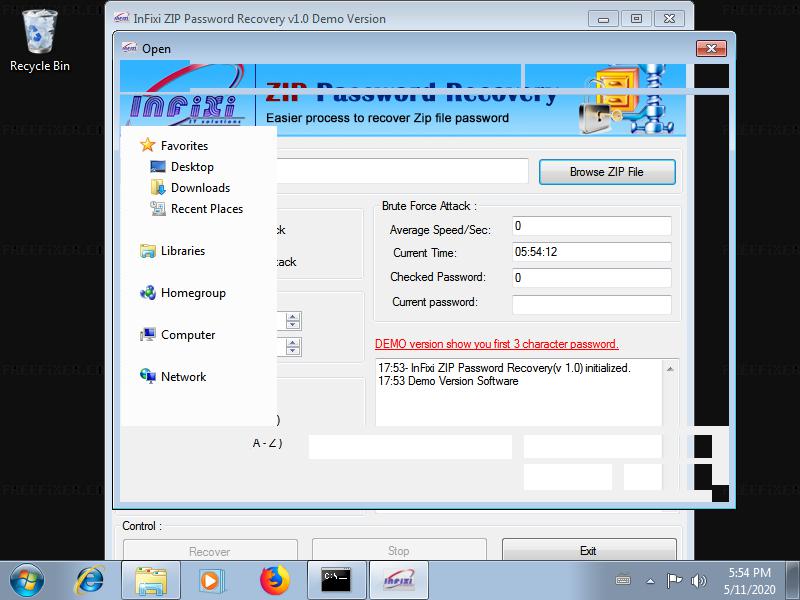Click the lower spinner control

[x=292, y=347]
